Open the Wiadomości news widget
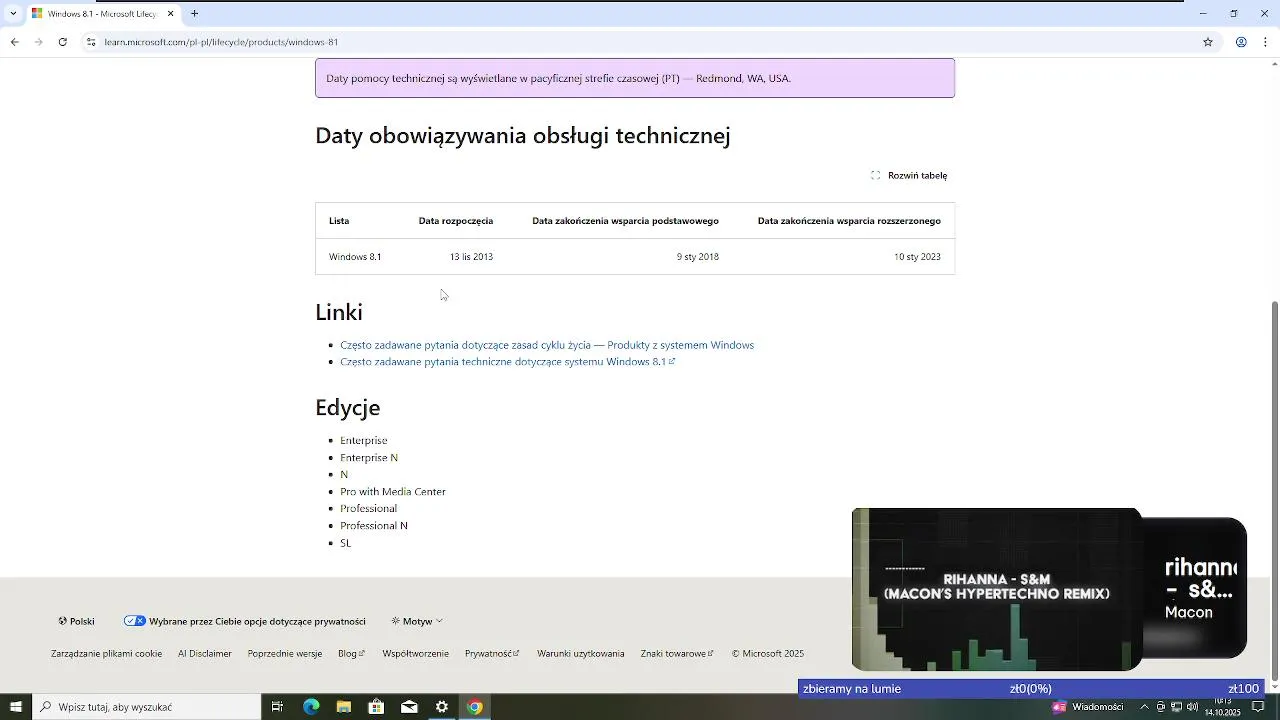Screen dimensions: 1280x720 point(1087,707)
